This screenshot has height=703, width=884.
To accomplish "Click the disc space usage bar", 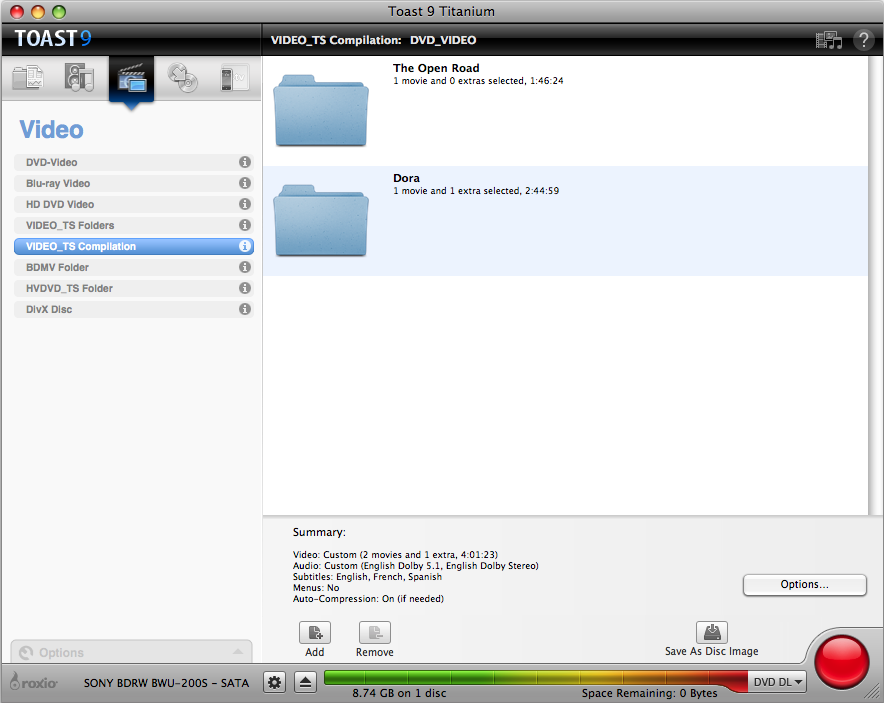I will point(536,678).
